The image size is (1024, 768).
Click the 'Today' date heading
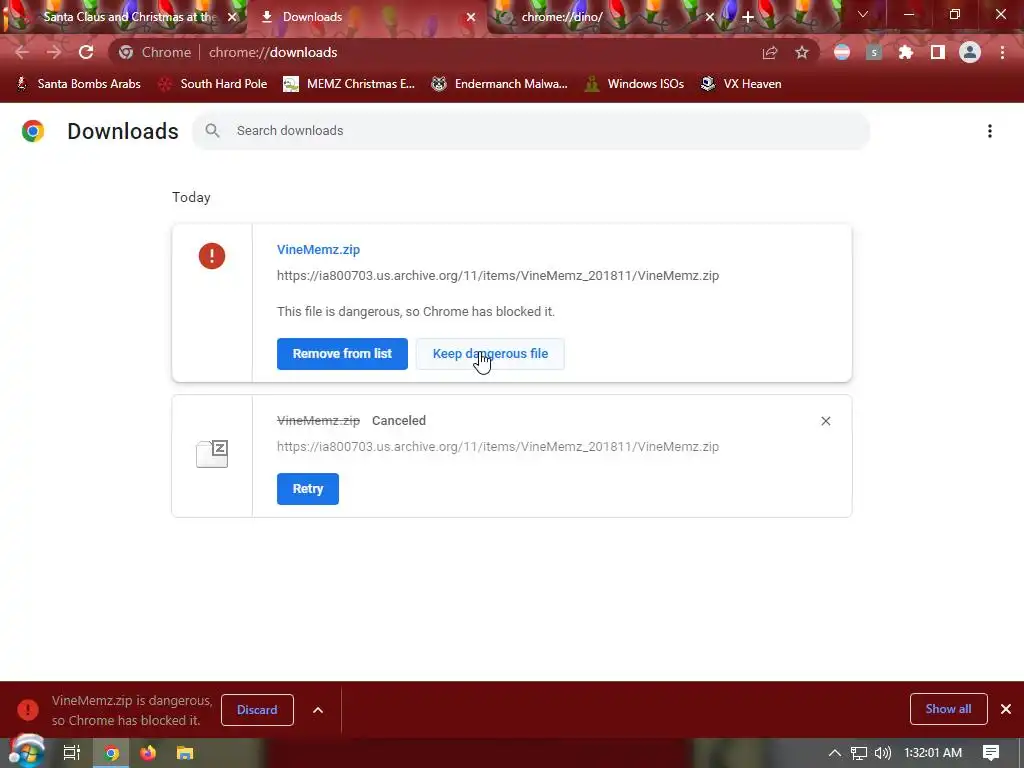[x=191, y=197]
